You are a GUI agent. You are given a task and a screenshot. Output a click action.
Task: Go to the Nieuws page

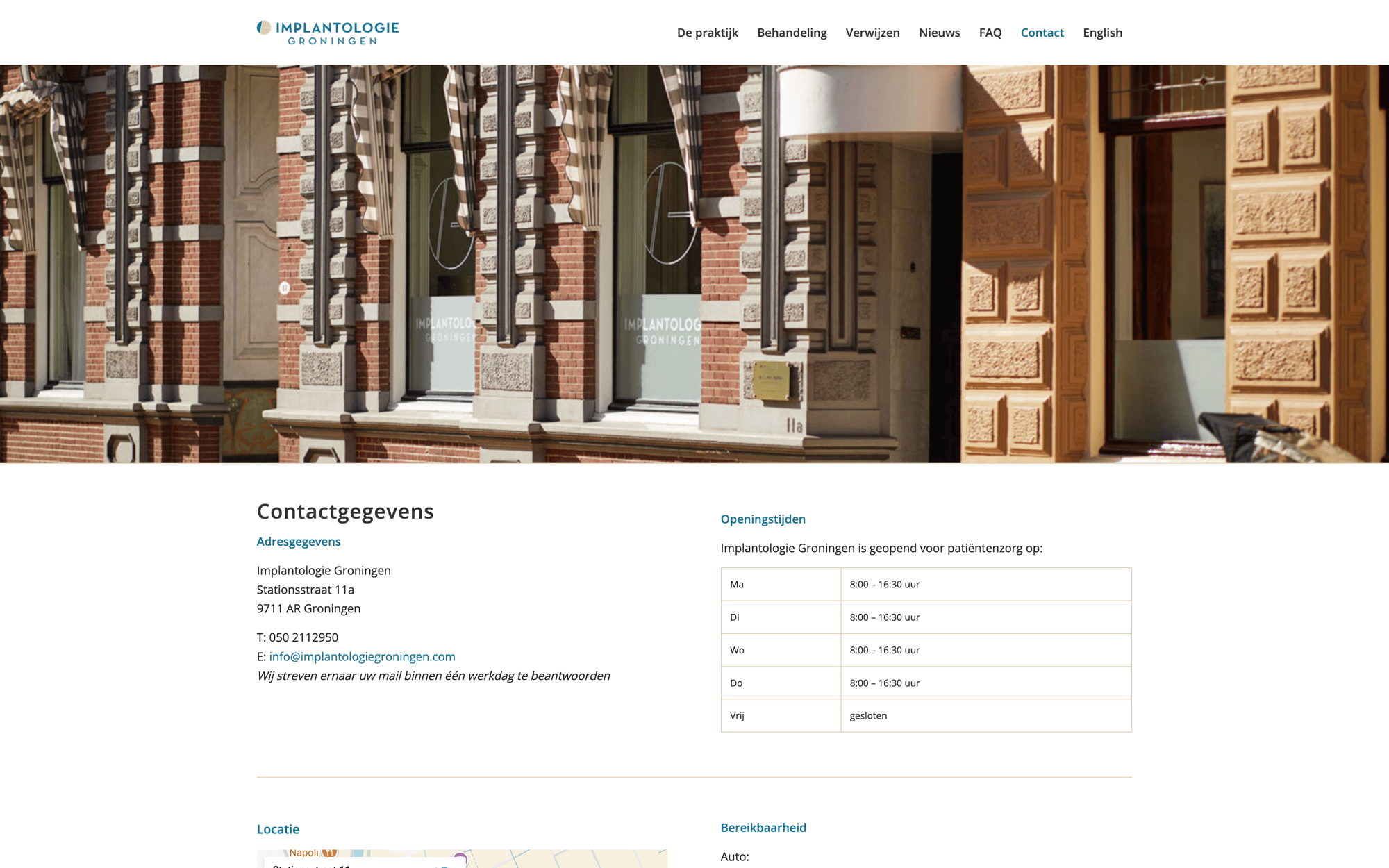[x=939, y=33]
